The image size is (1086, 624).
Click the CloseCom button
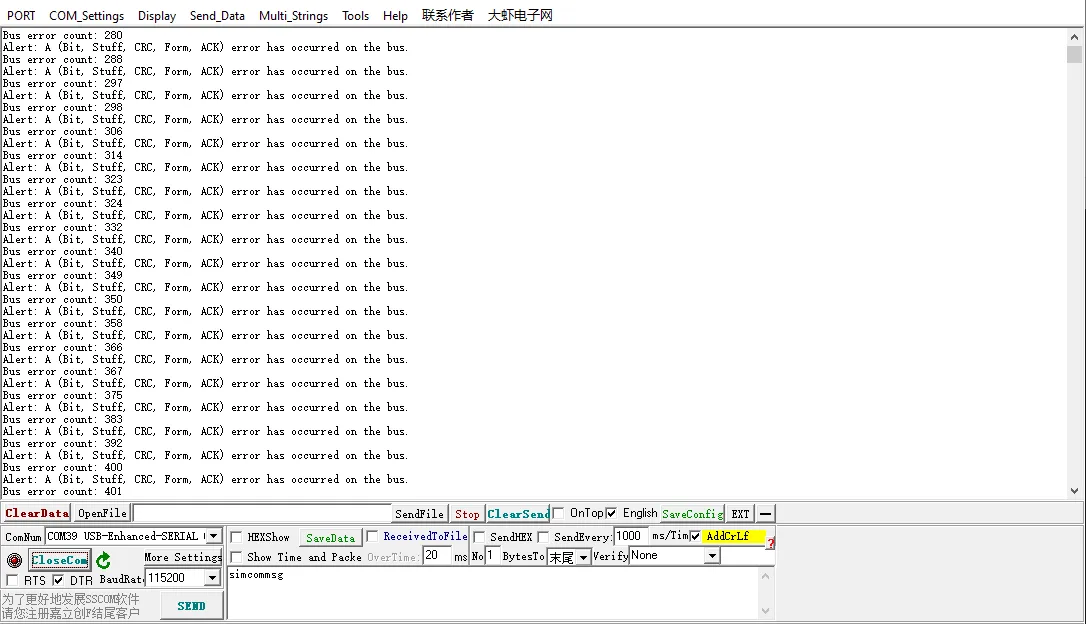click(60, 560)
